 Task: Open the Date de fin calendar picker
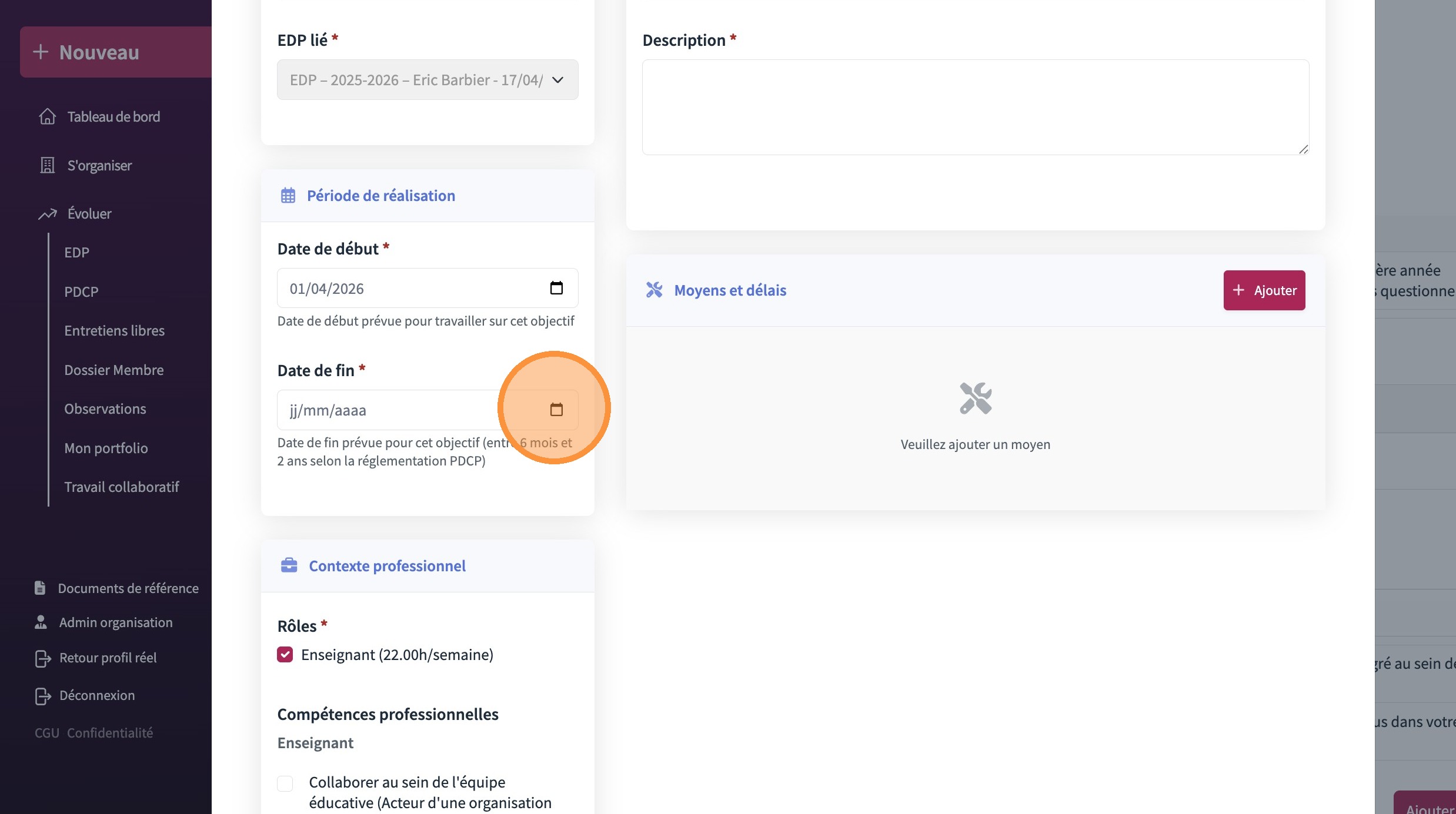click(556, 410)
